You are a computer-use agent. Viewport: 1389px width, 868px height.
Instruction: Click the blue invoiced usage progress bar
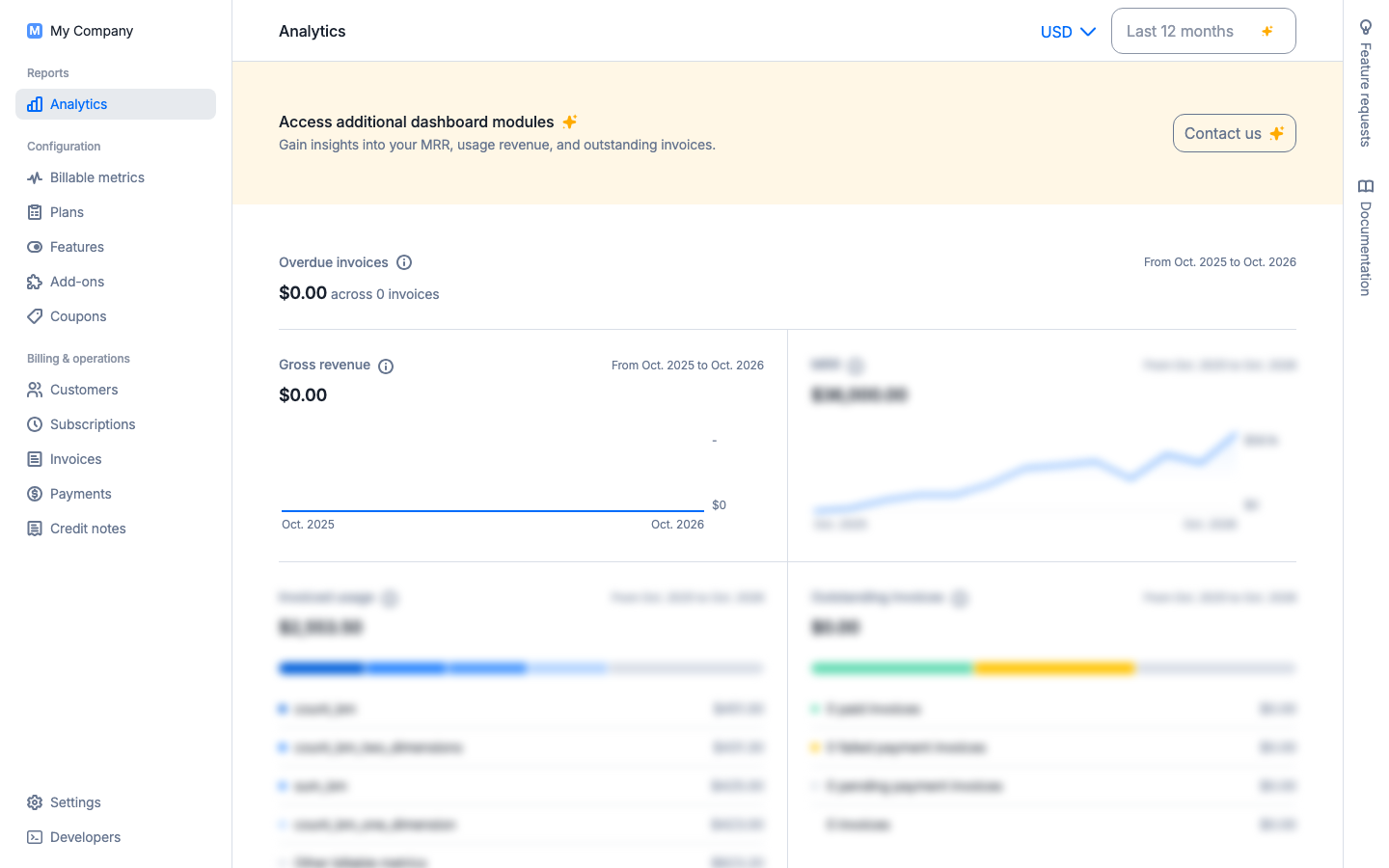coord(521,667)
